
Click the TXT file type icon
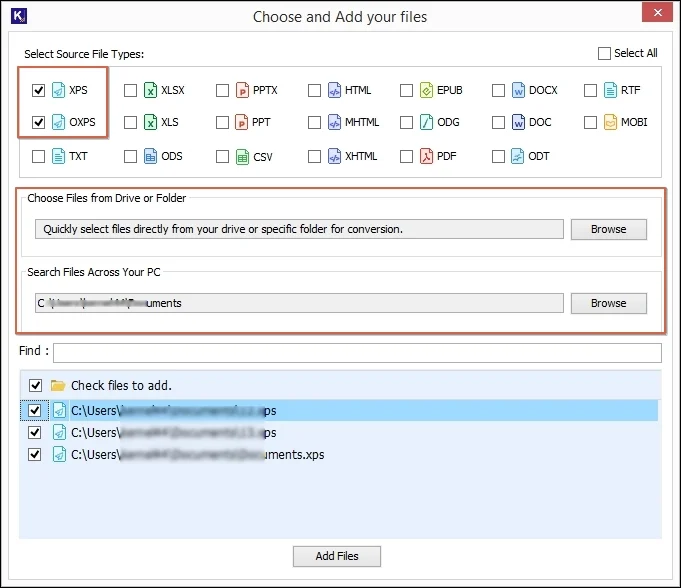(x=58, y=156)
